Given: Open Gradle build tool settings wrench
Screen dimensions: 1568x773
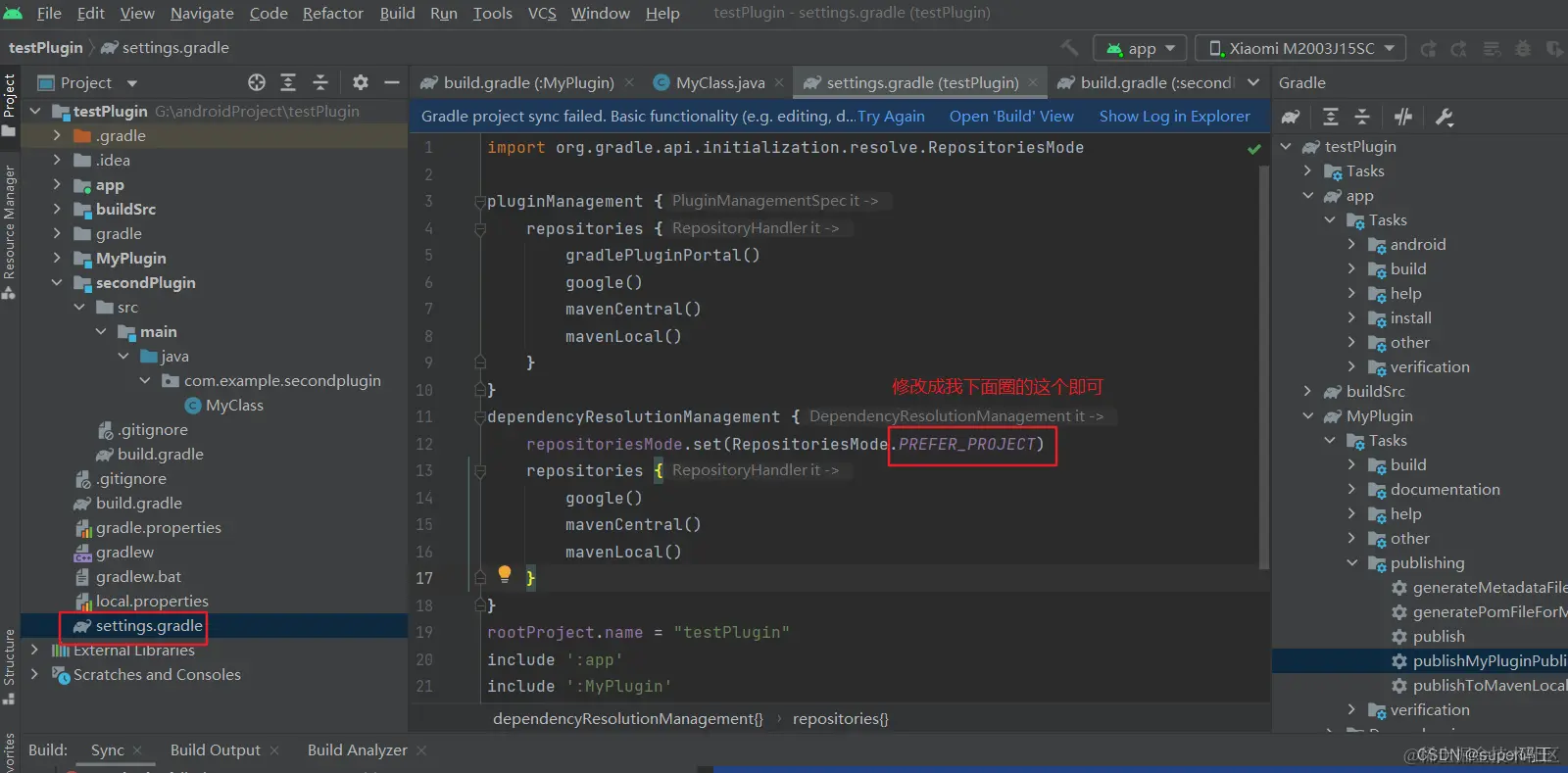Looking at the screenshot, I should [1445, 118].
